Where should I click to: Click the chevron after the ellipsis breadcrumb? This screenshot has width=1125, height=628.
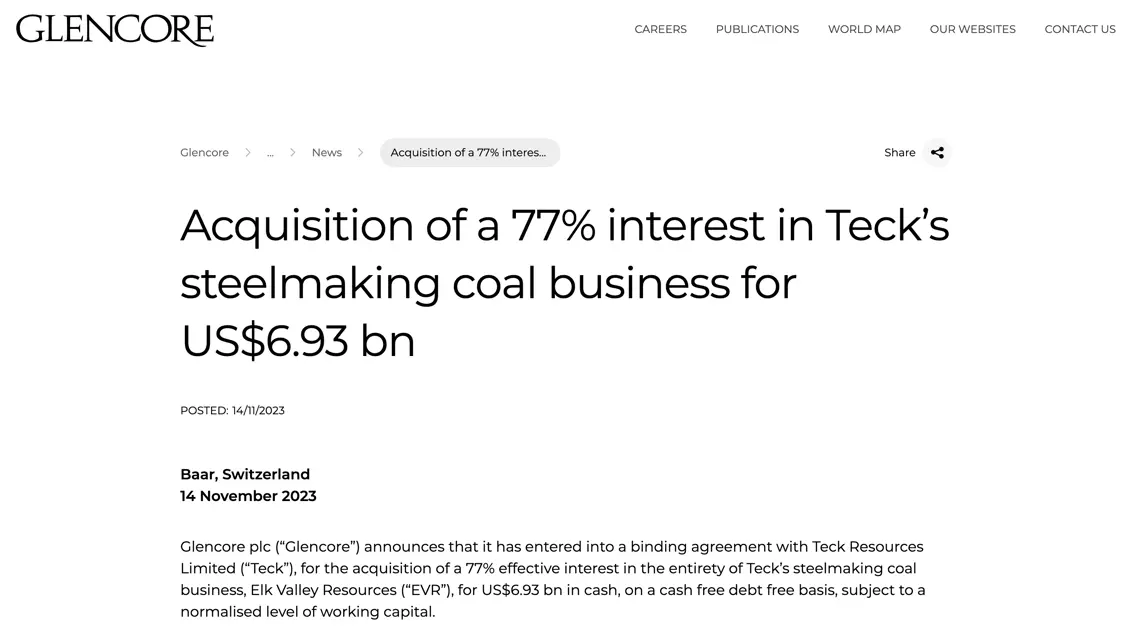click(293, 152)
